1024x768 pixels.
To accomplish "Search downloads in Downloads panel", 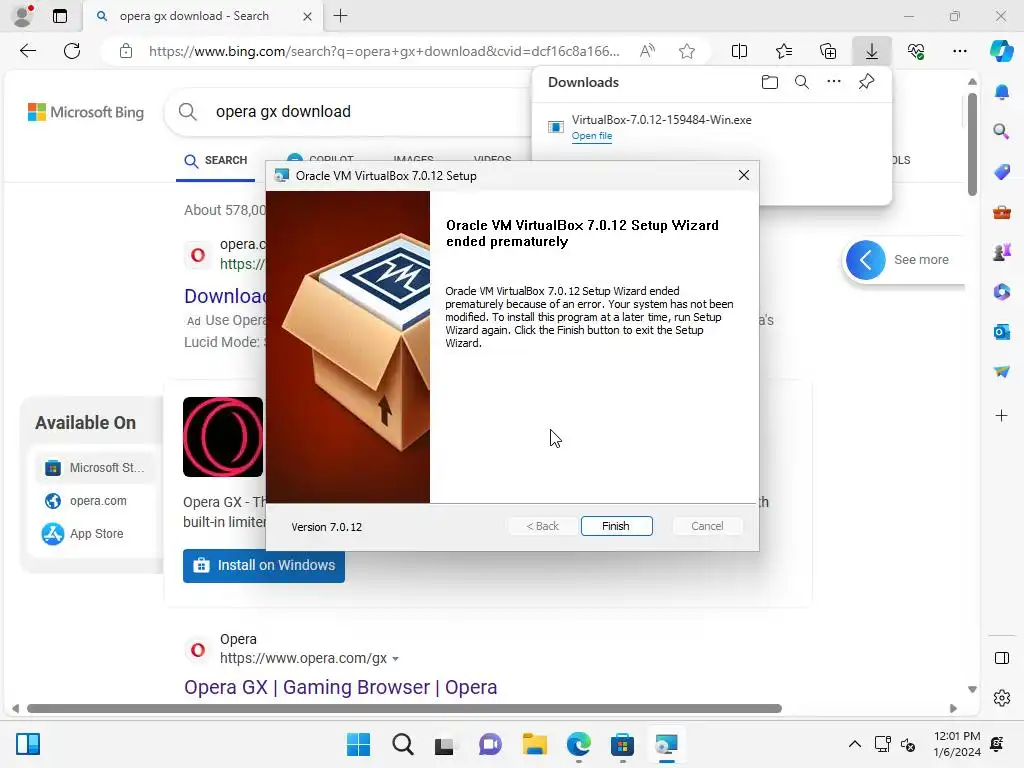I will pos(802,82).
